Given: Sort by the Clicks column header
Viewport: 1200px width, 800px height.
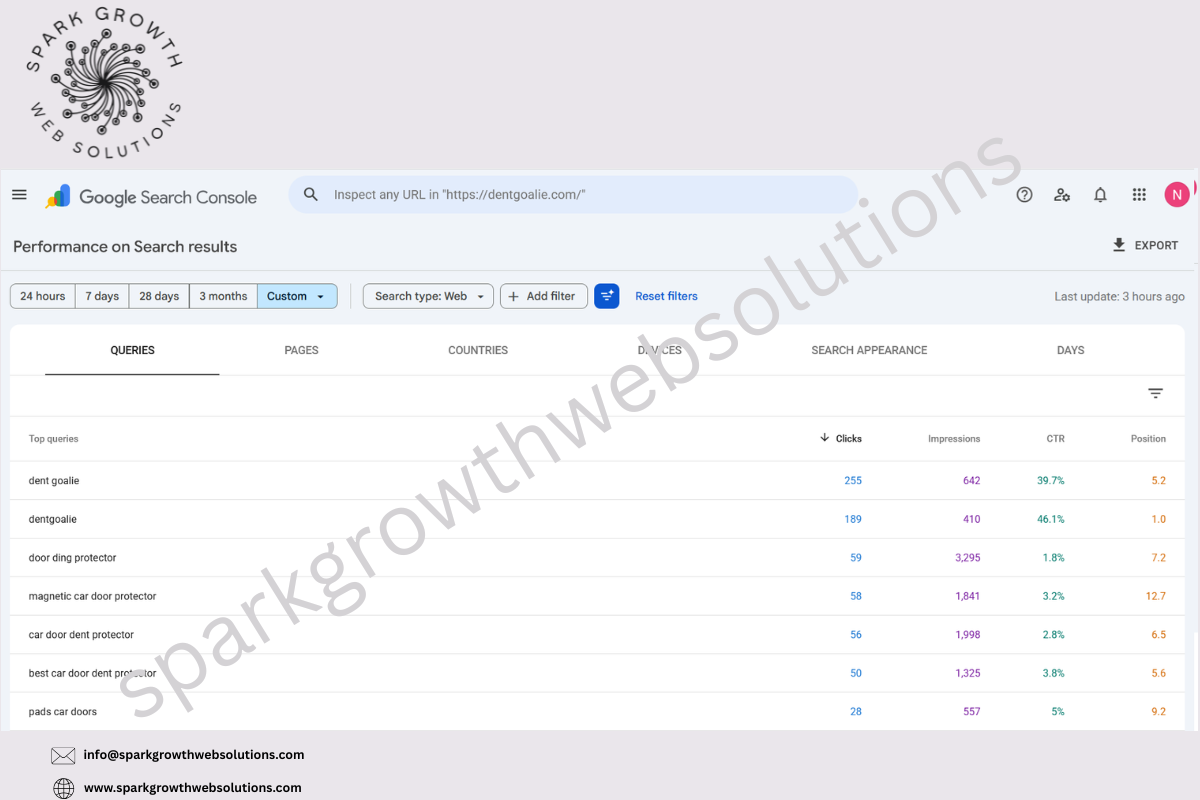Looking at the screenshot, I should coord(849,439).
